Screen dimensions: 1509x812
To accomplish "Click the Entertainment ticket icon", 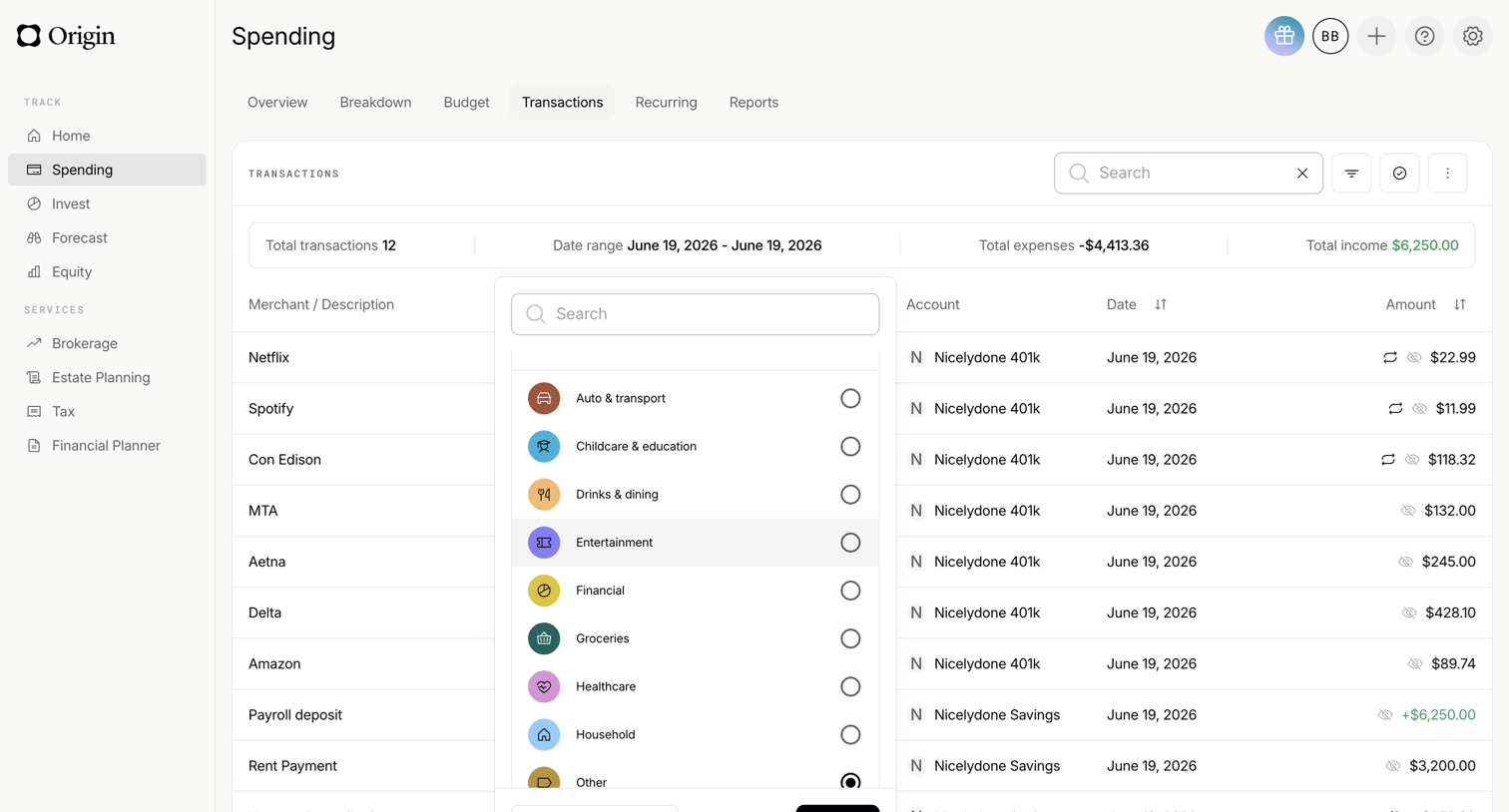I will click(544, 543).
